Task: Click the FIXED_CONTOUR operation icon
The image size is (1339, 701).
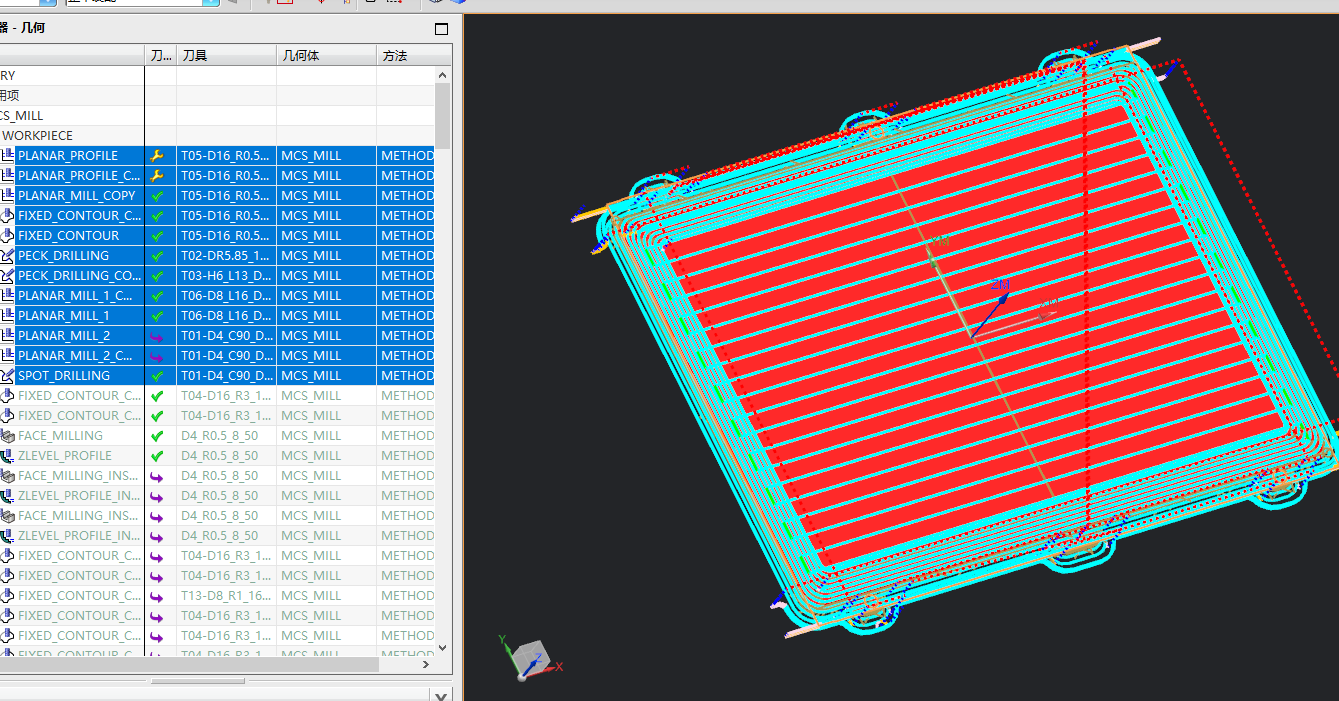Action: (x=8, y=236)
